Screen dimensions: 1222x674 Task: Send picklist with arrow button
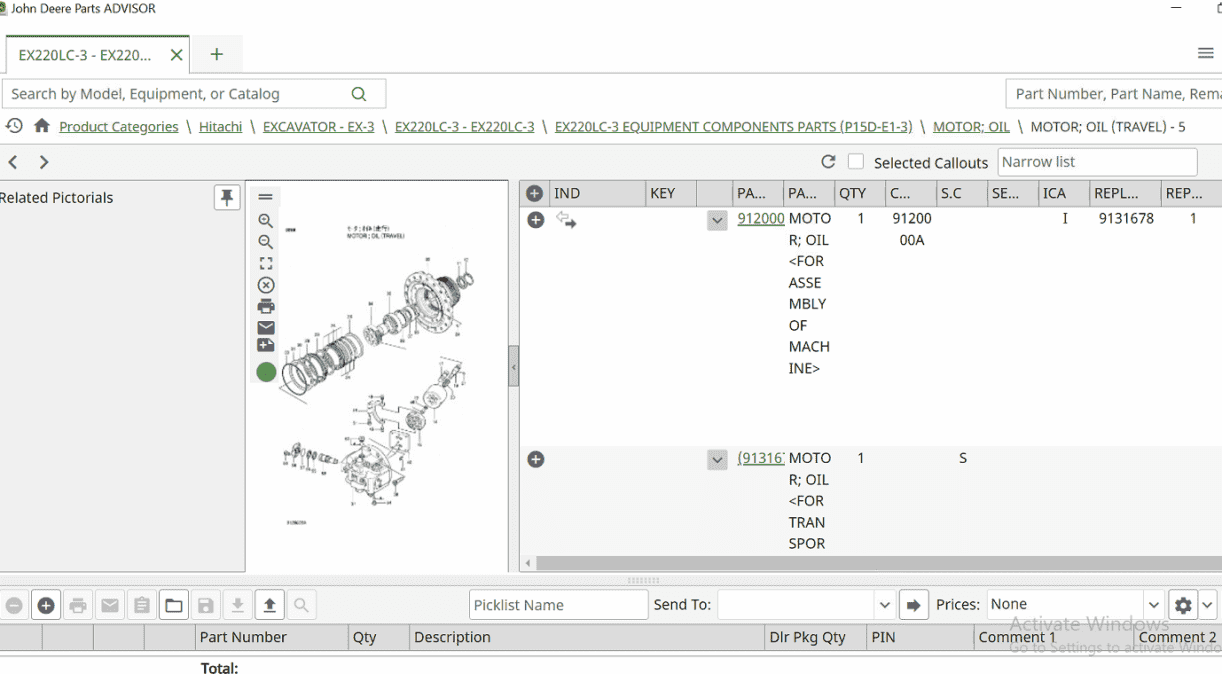914,605
